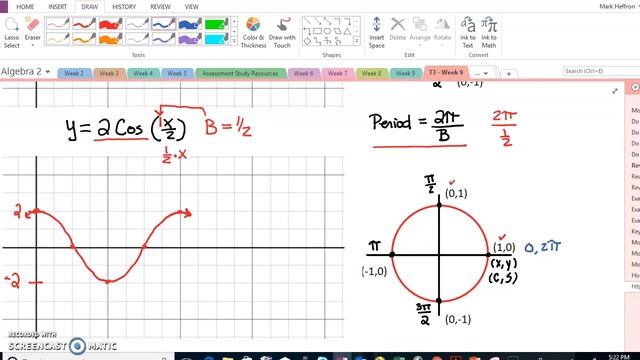
Task: Switch to the Week 4 section
Action: pos(143,73)
